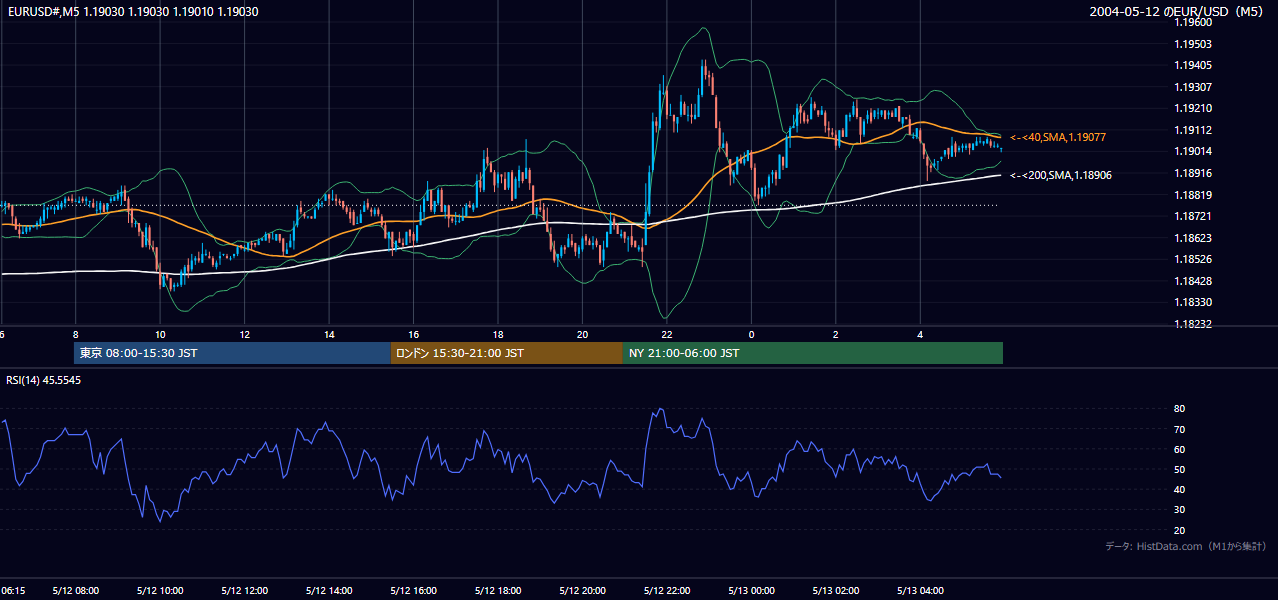
Task: Click price axis value 1.18721
Action: coord(1192,216)
